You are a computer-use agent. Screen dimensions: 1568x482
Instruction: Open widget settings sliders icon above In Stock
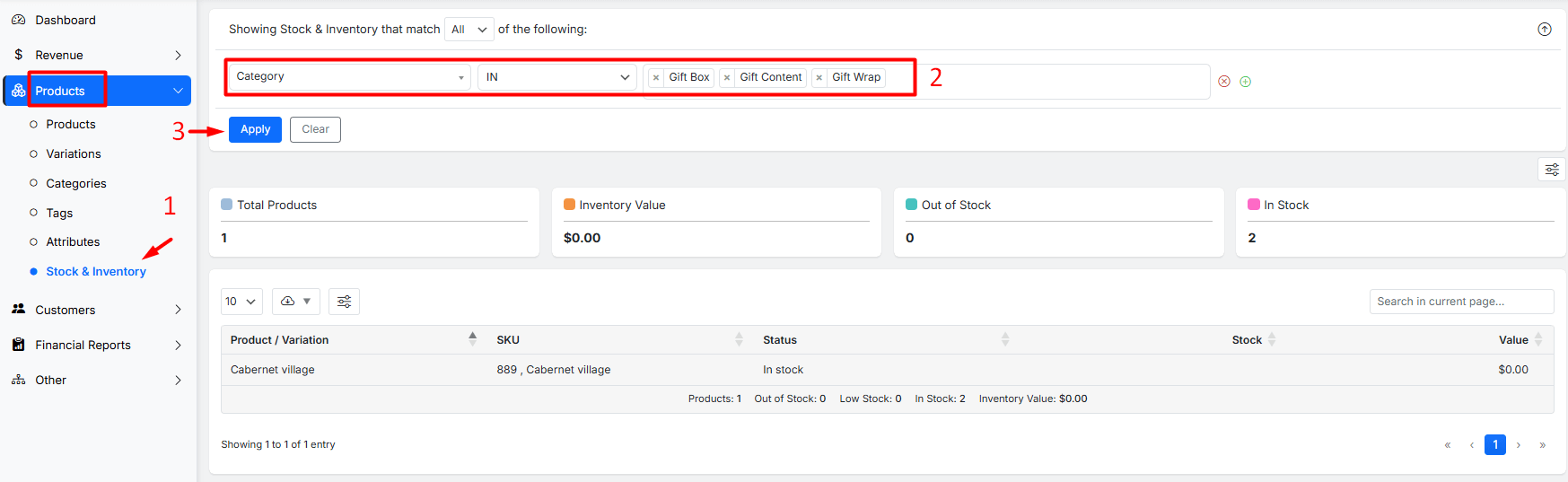click(x=1551, y=170)
